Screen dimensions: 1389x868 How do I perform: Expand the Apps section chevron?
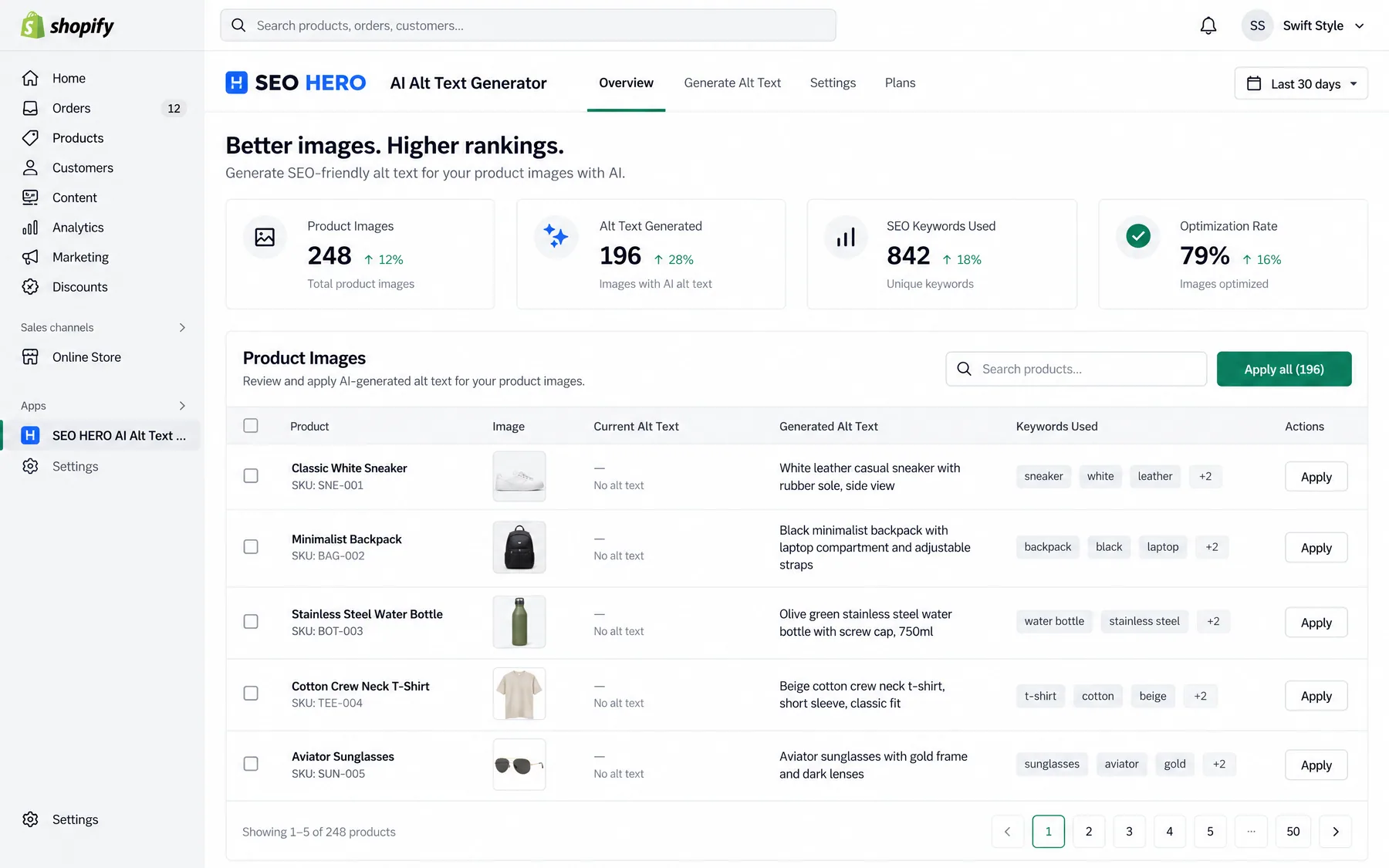point(182,406)
